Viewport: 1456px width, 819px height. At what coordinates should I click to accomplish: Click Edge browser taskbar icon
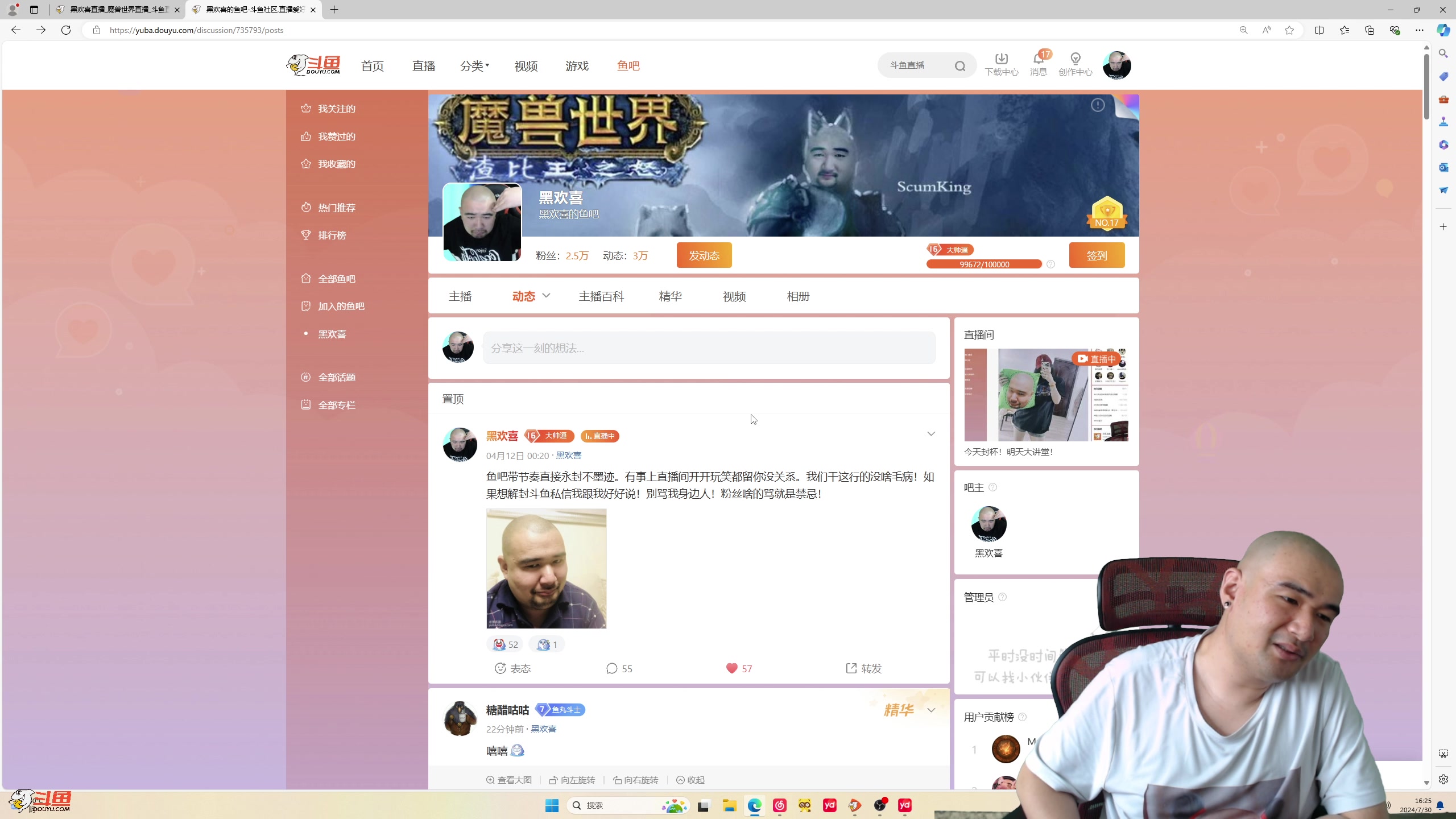[x=754, y=805]
